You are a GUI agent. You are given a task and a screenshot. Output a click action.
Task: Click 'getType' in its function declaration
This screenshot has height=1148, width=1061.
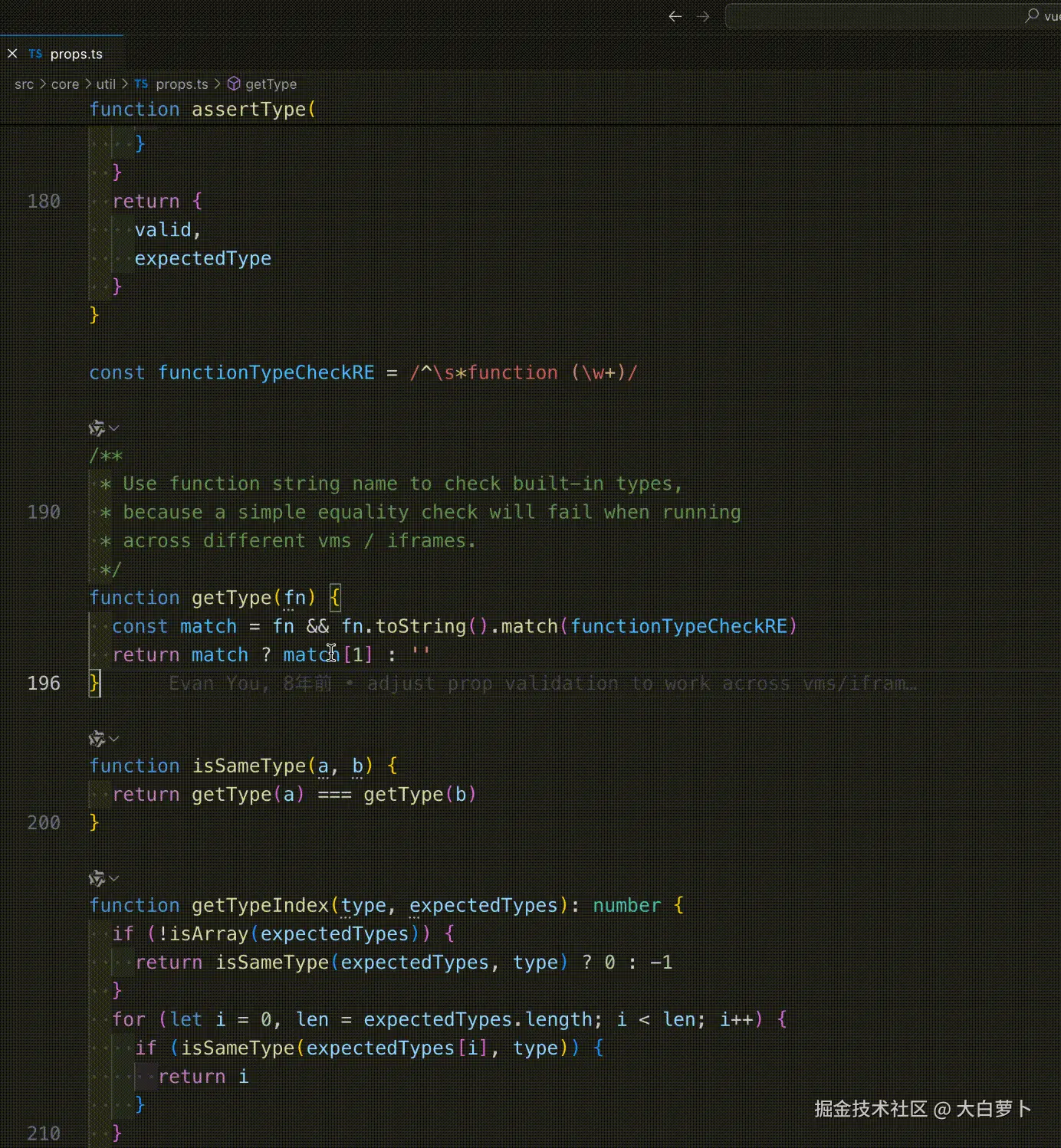click(232, 598)
